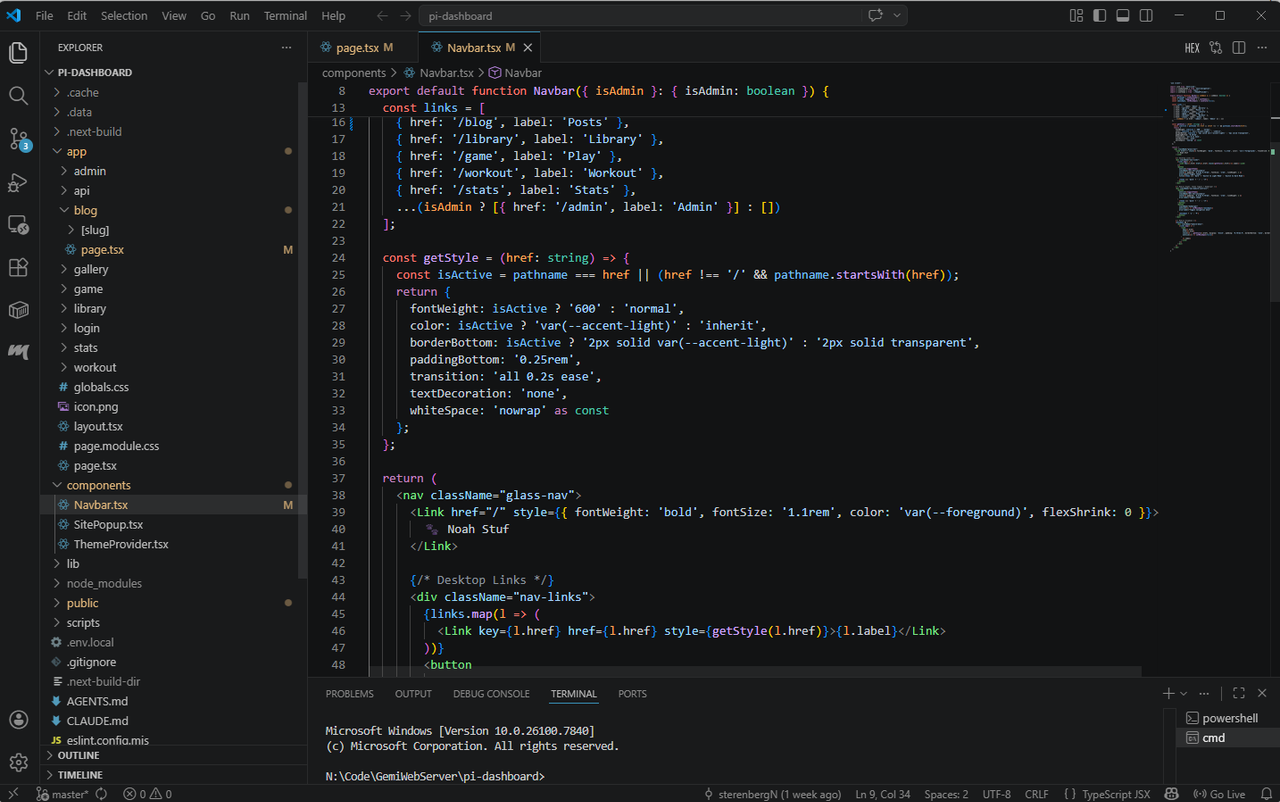Open the Extensions view
1280x802 pixels.
tap(18, 267)
